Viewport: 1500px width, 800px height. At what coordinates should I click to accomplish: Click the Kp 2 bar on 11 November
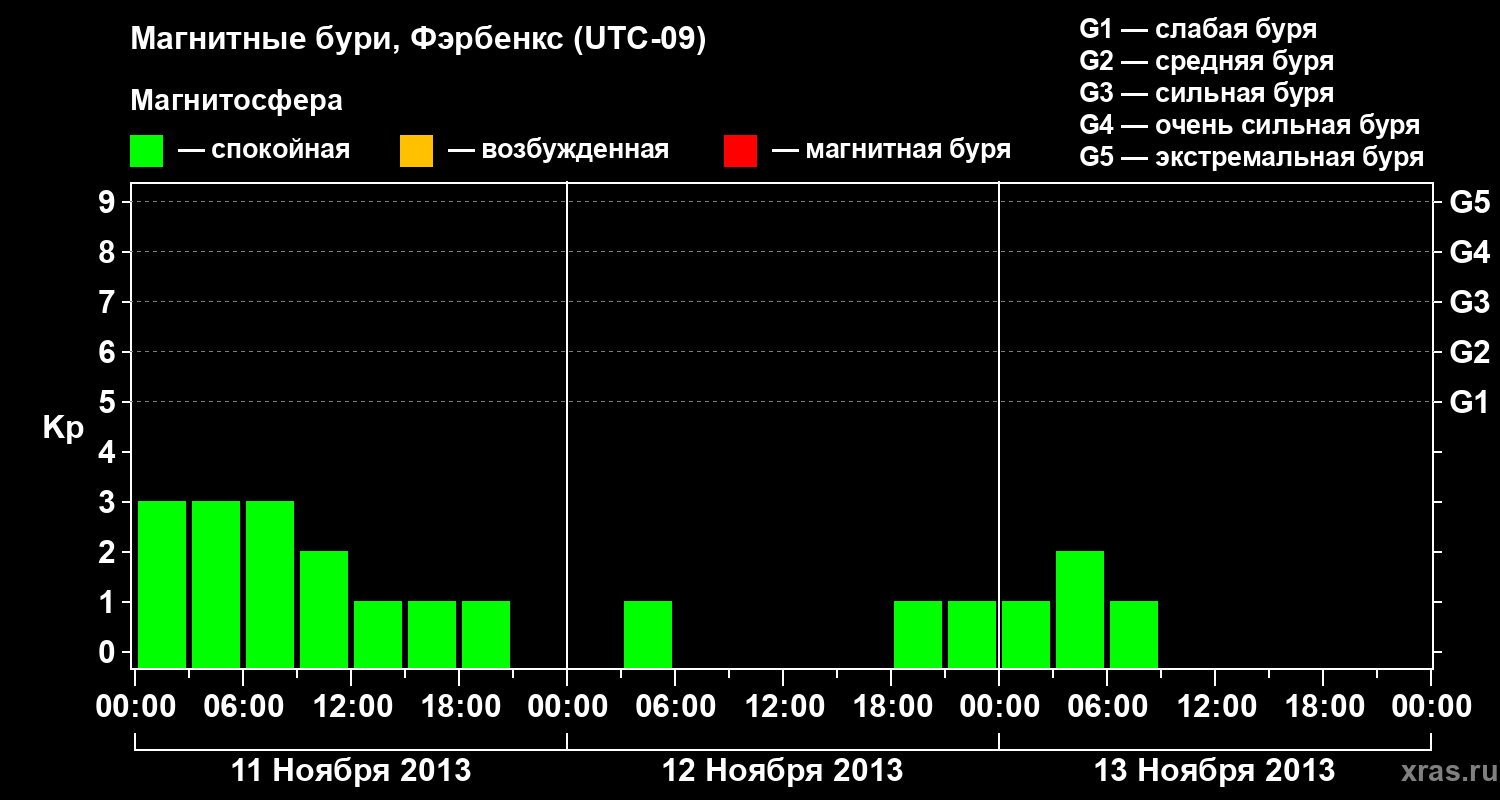pos(324,609)
